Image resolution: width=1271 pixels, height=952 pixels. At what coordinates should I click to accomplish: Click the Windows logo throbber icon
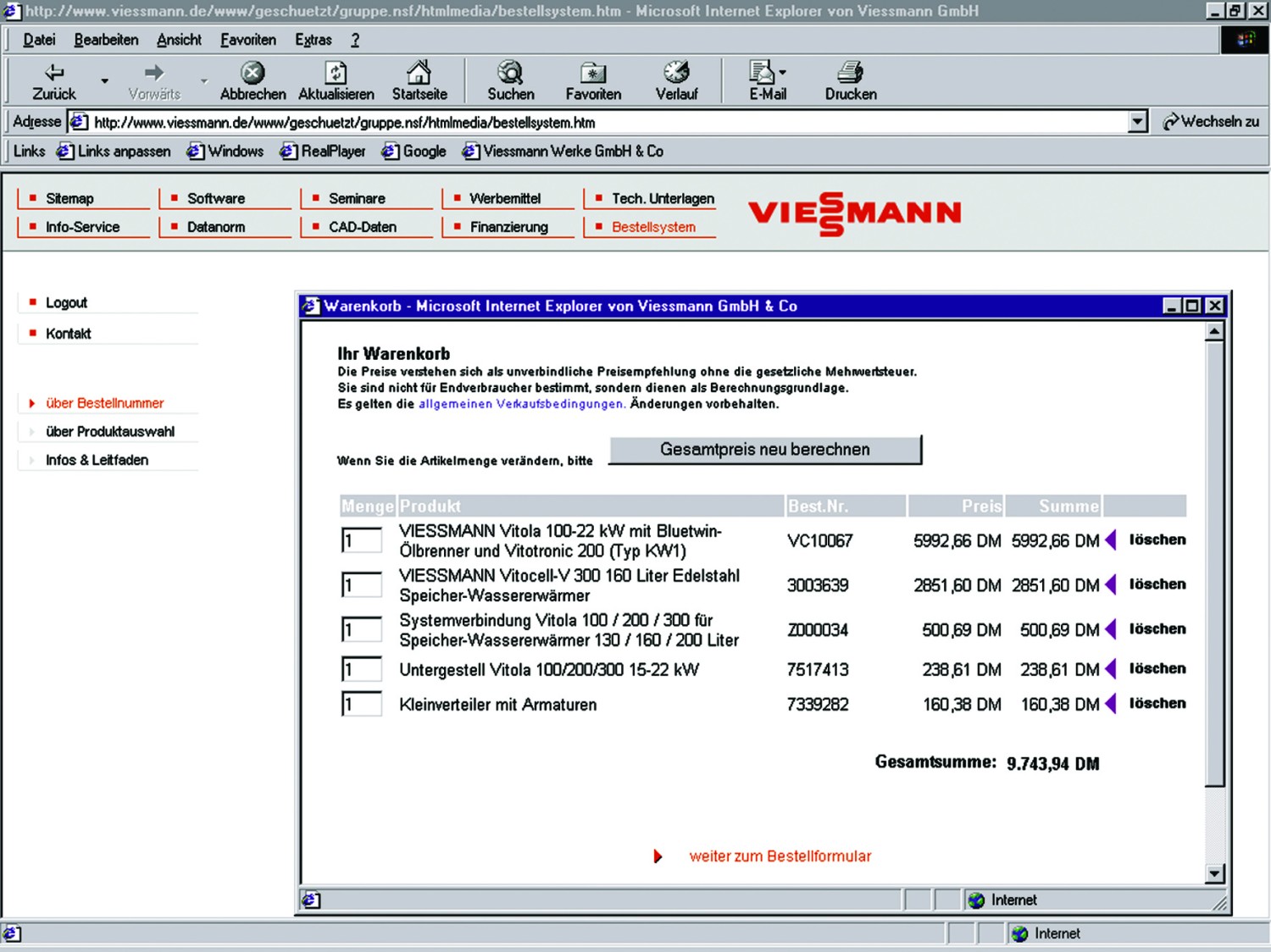pos(1245,40)
